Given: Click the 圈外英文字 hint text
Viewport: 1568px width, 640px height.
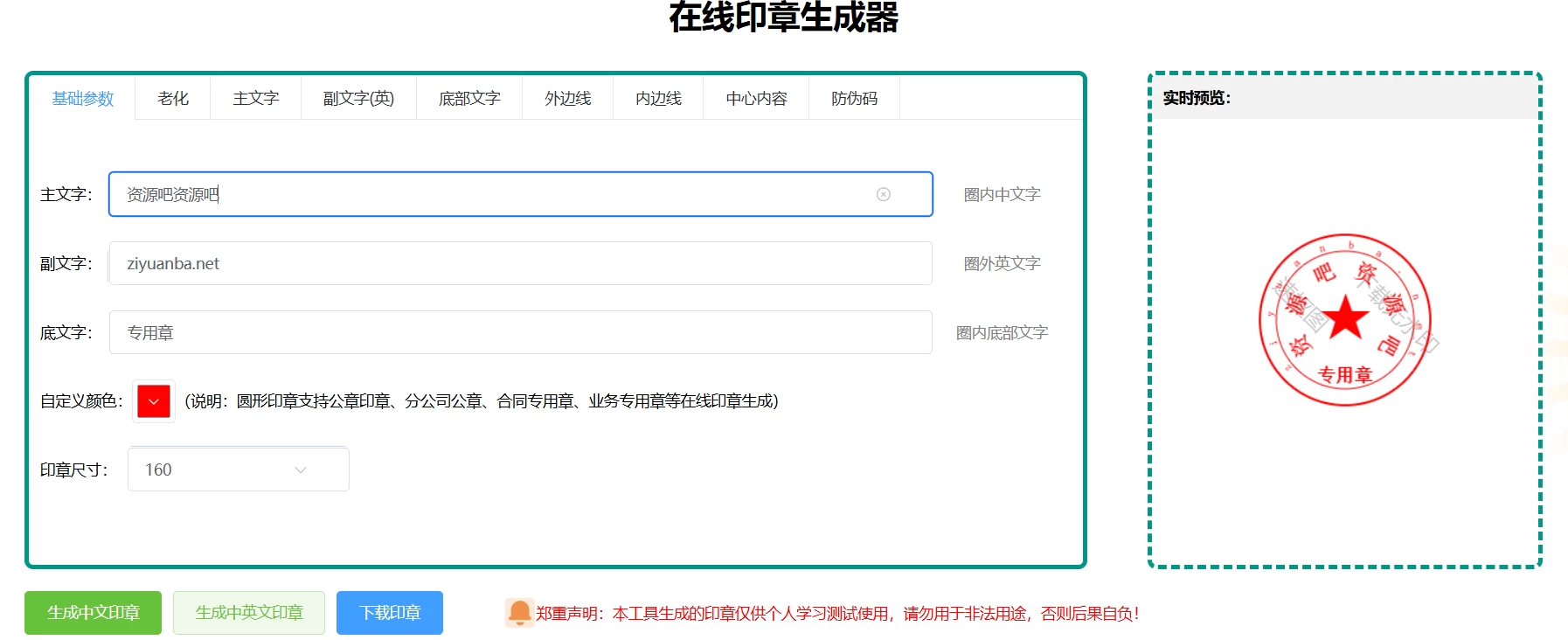Looking at the screenshot, I should tap(1002, 263).
